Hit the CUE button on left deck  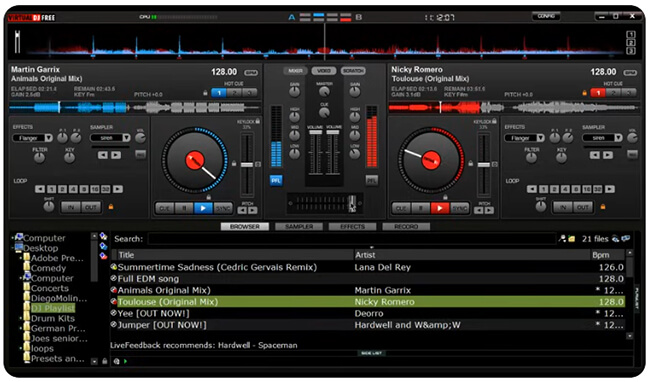pyautogui.click(x=165, y=208)
